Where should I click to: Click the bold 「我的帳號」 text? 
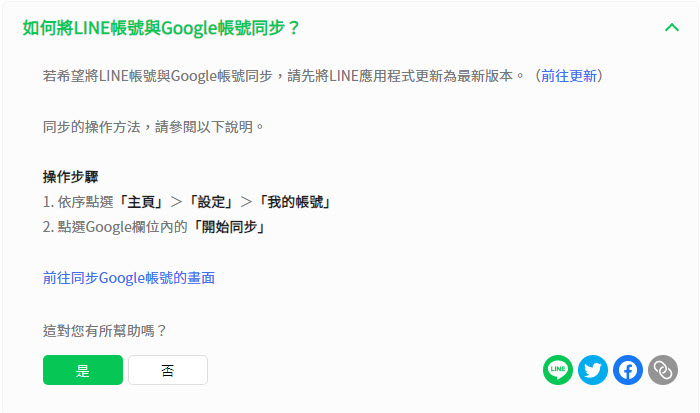[294, 202]
